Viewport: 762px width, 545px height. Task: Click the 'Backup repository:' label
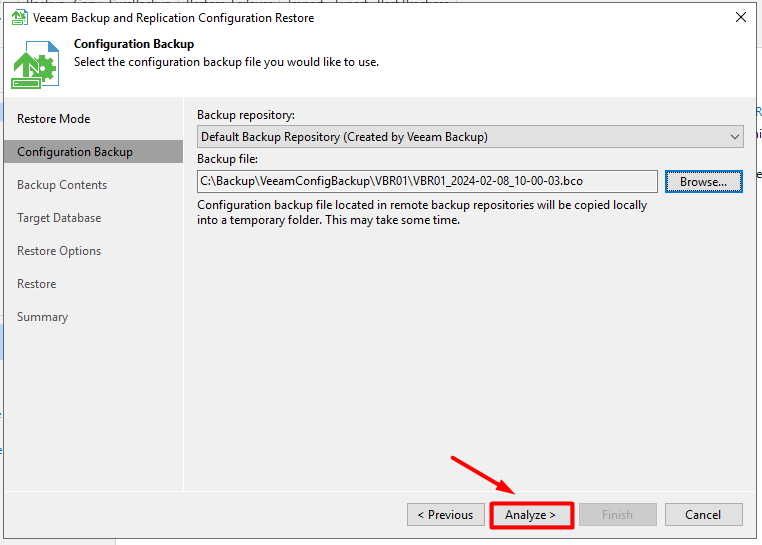click(246, 115)
